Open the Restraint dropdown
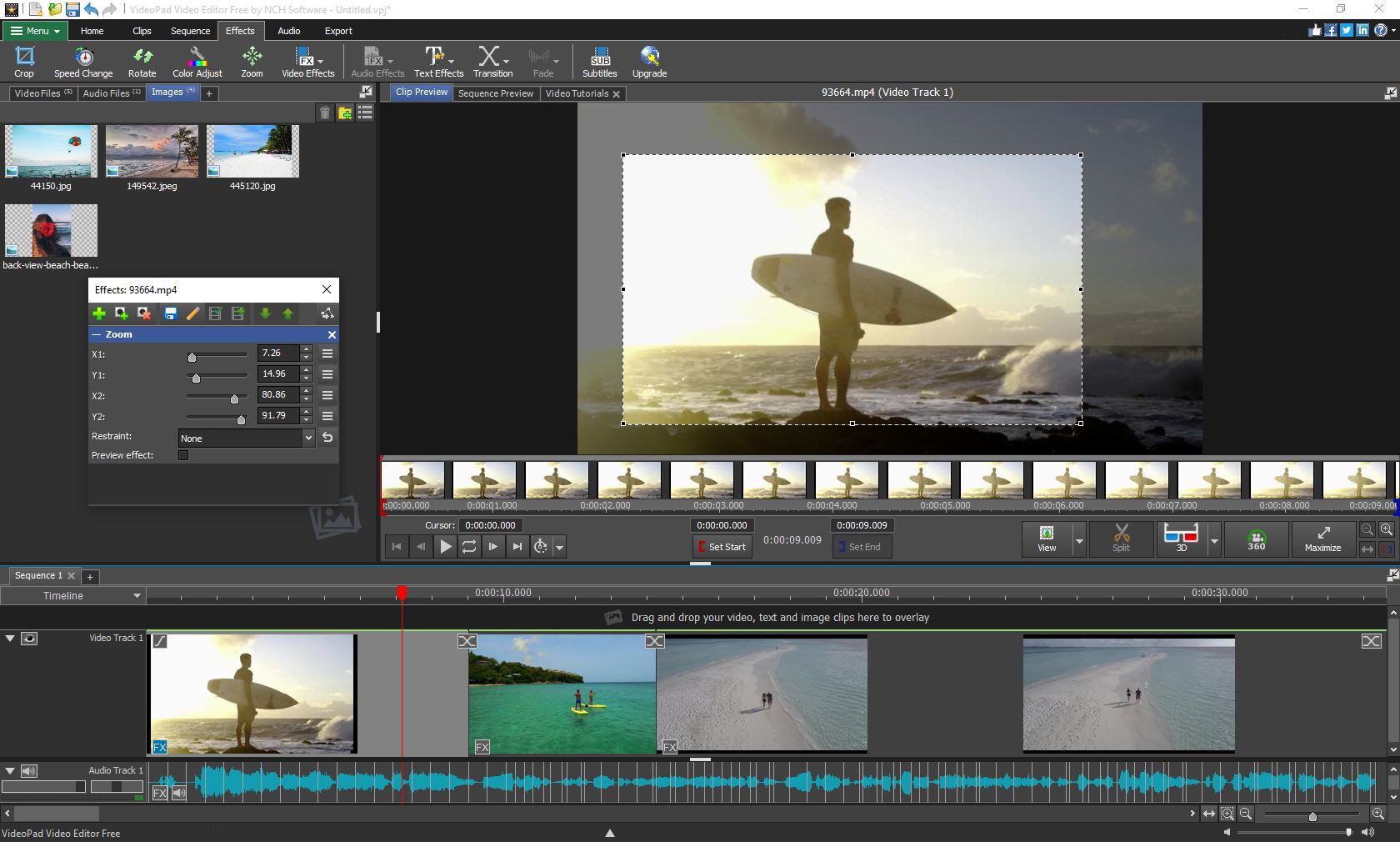The height and width of the screenshot is (842, 1400). [x=307, y=438]
